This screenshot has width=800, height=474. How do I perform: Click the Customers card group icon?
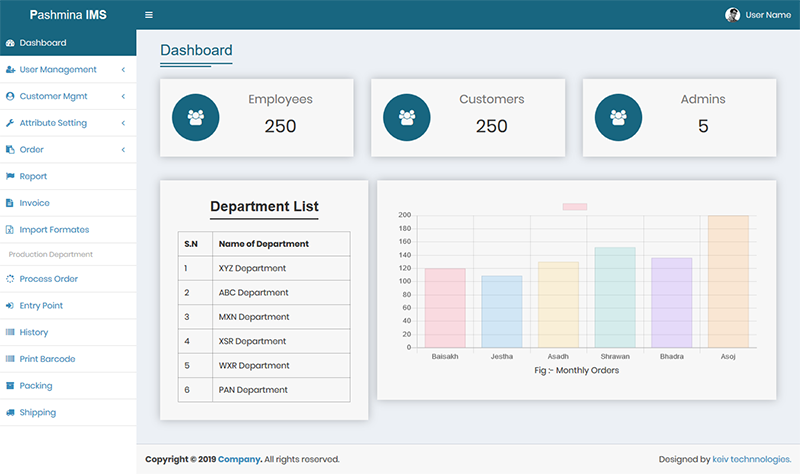tap(407, 117)
